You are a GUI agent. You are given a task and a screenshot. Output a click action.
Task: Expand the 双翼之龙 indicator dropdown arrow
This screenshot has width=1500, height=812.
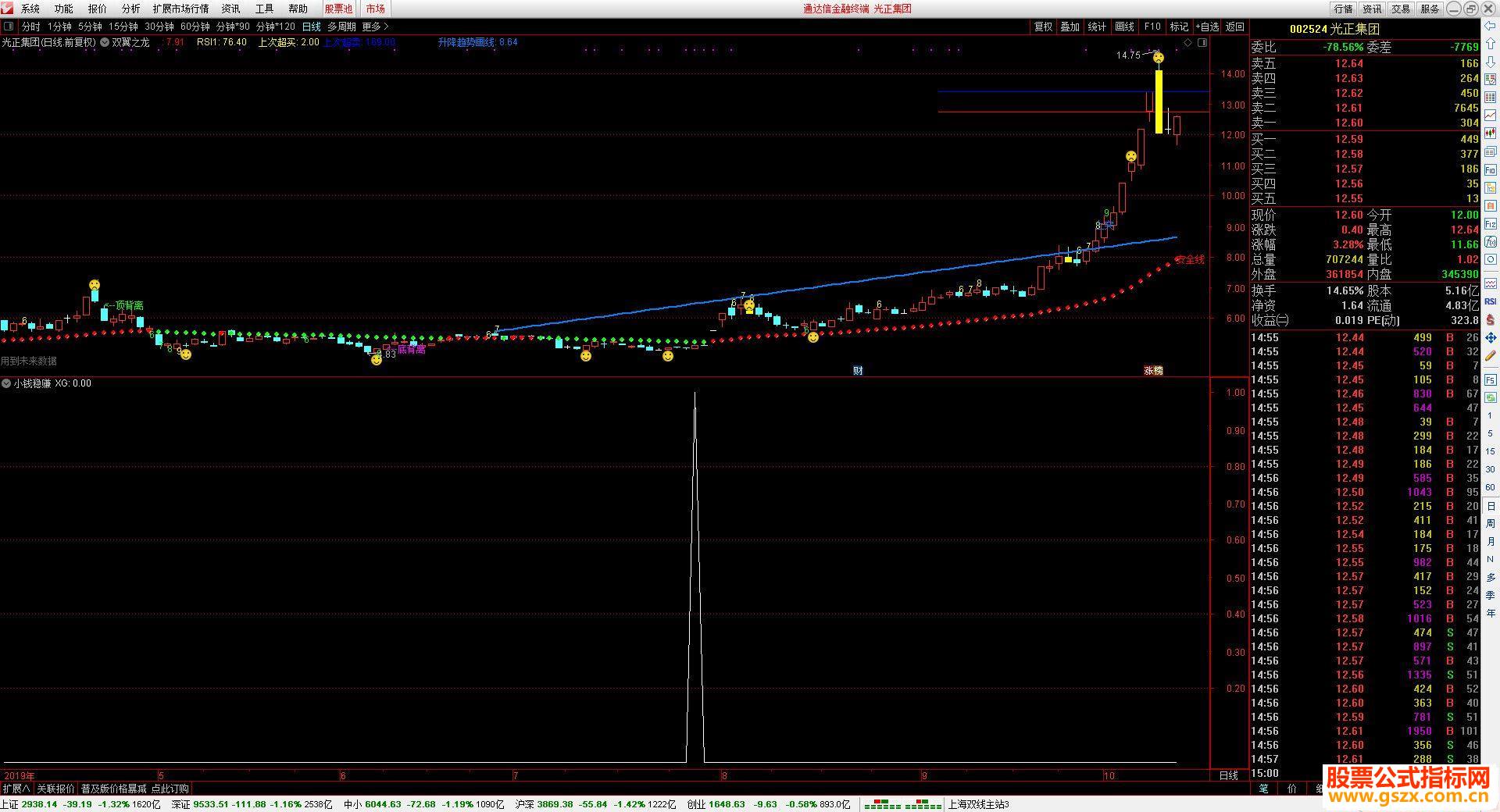[105, 43]
